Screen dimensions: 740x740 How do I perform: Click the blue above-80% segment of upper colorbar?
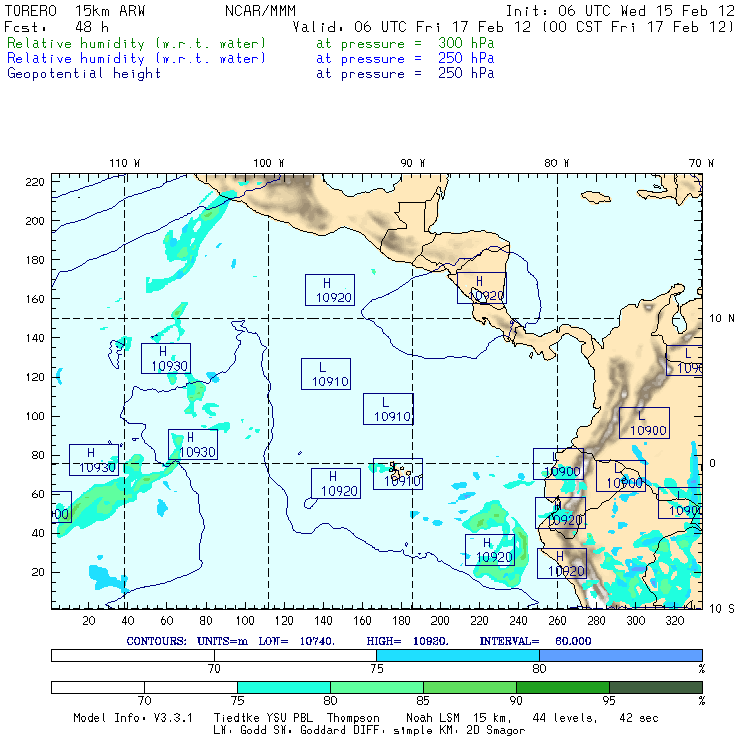[x=621, y=655]
